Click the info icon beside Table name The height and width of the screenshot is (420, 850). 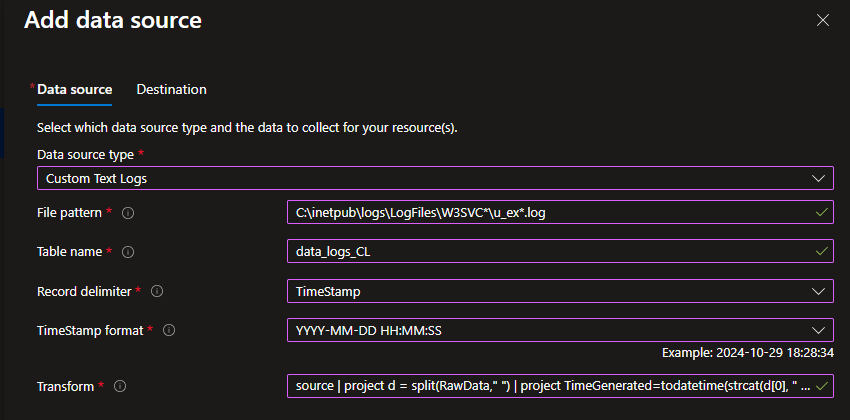128,252
